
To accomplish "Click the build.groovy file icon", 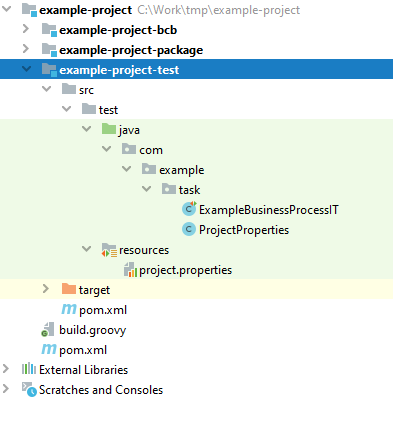I will point(48,330).
